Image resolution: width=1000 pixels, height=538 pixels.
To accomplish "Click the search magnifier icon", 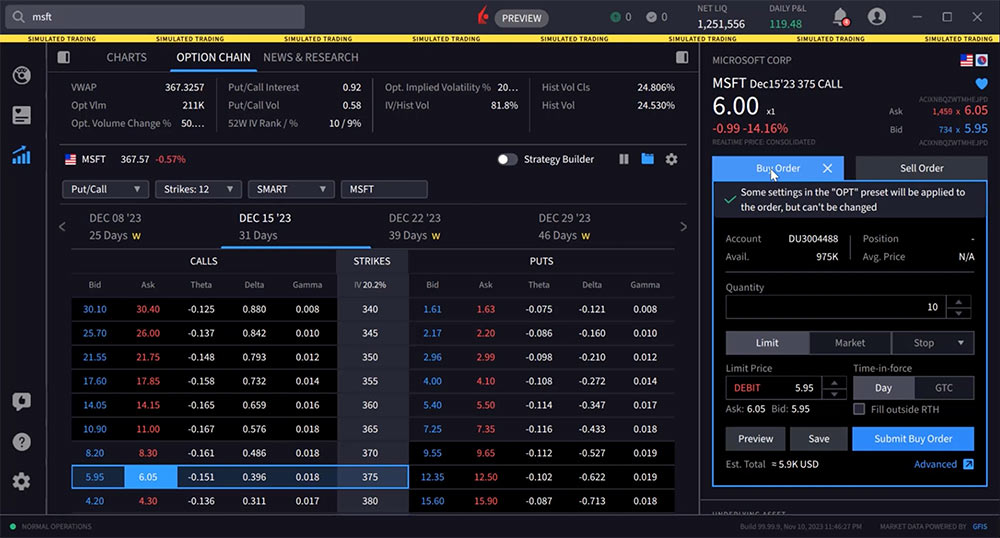I will click(18, 17).
